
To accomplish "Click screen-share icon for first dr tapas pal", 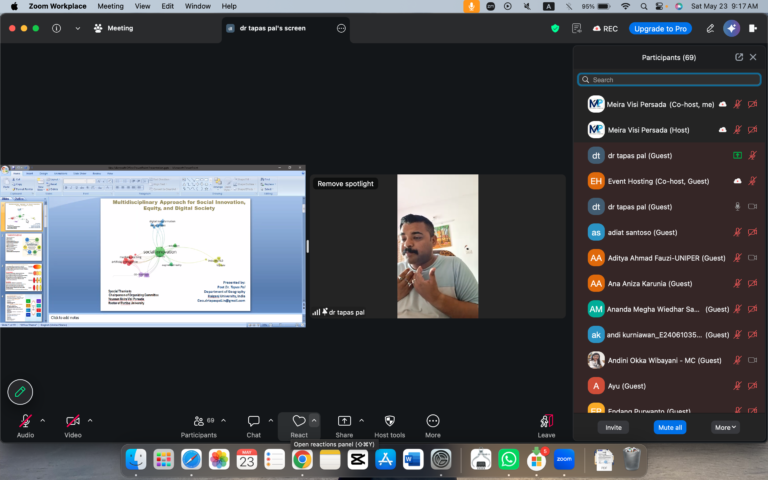I will pos(737,156).
